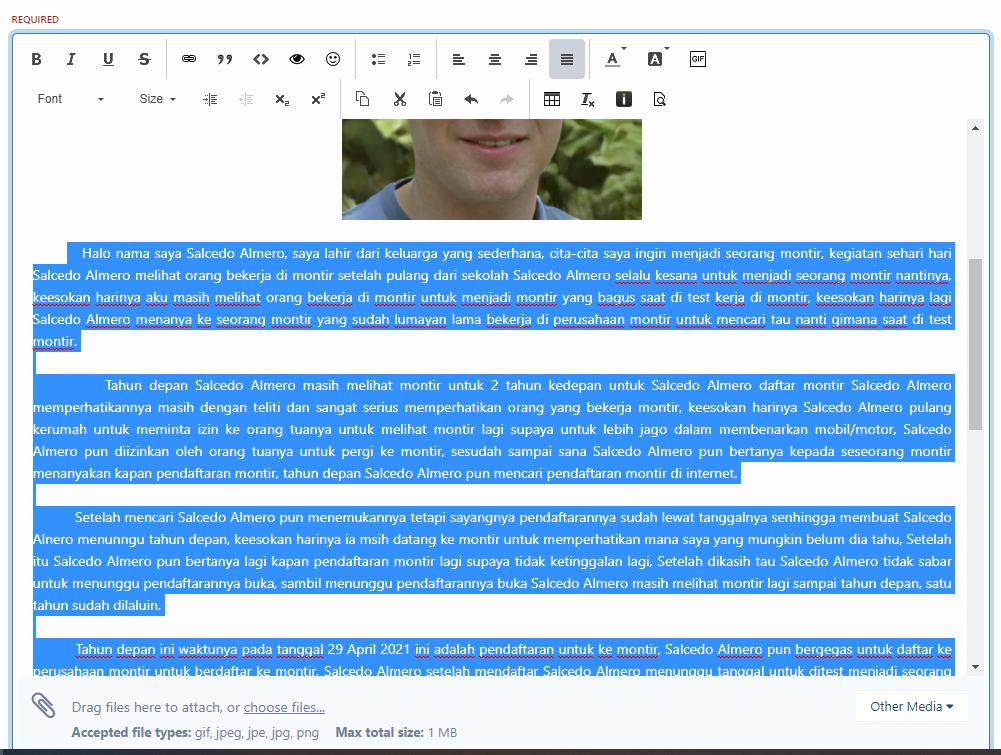Open the Size dropdown
1001x755 pixels.
pos(157,99)
